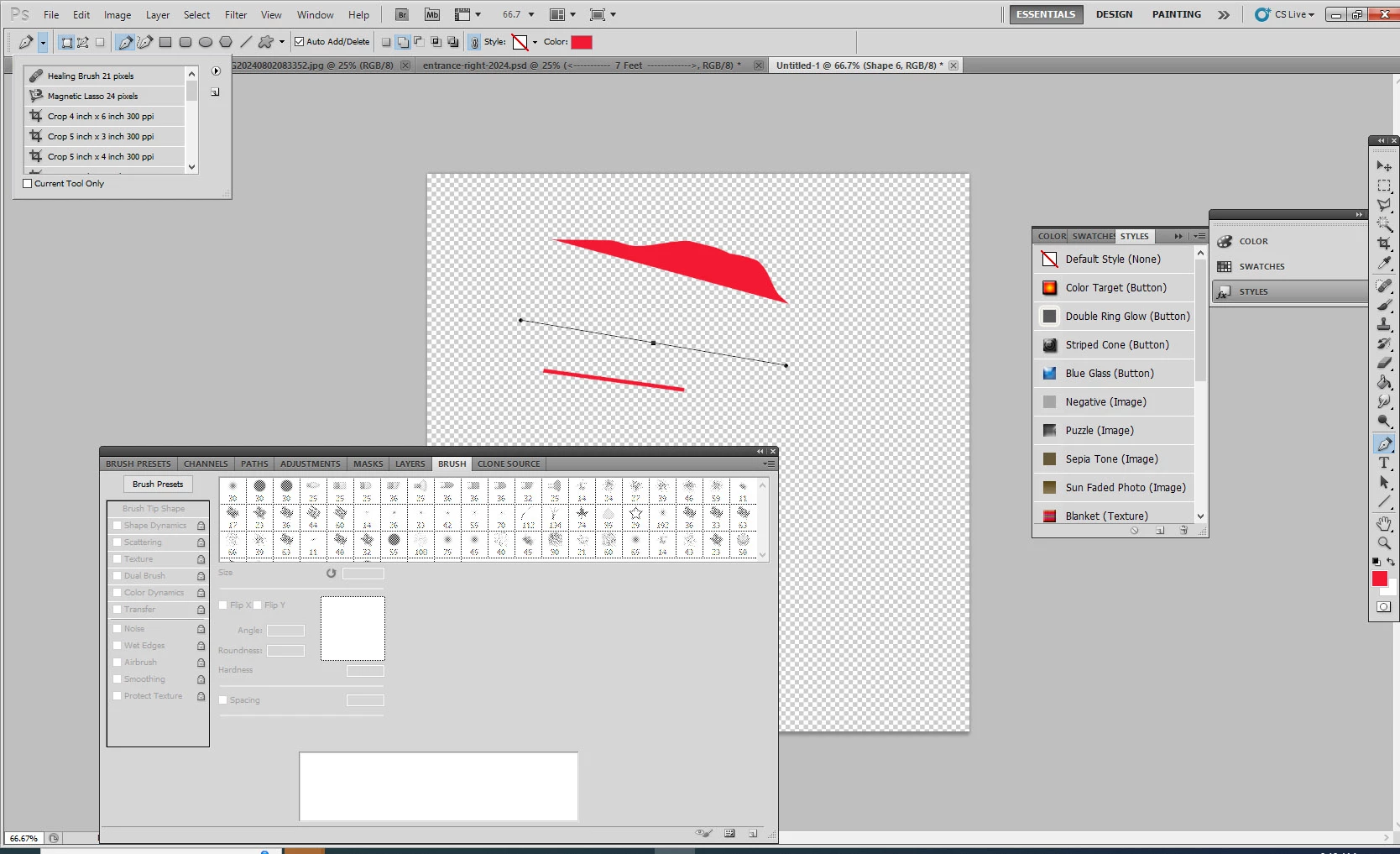Switch to the ESSENTIALS workspace
1400x854 pixels.
[x=1046, y=14]
